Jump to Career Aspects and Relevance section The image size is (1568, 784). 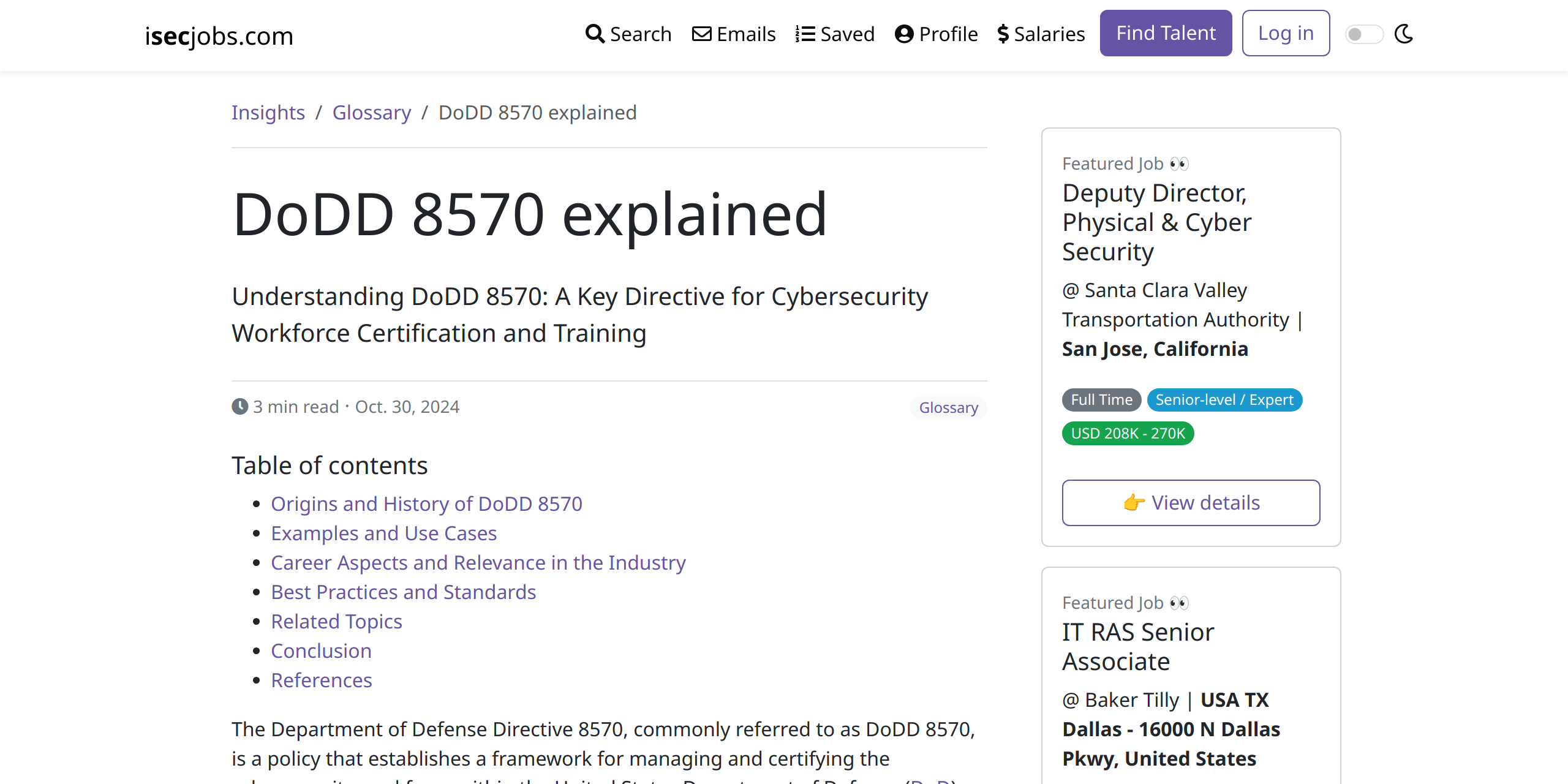click(478, 562)
